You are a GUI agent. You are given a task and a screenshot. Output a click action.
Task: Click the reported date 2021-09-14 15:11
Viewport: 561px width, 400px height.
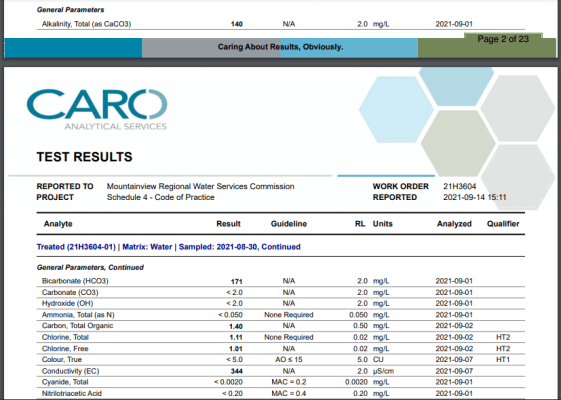[475, 197]
